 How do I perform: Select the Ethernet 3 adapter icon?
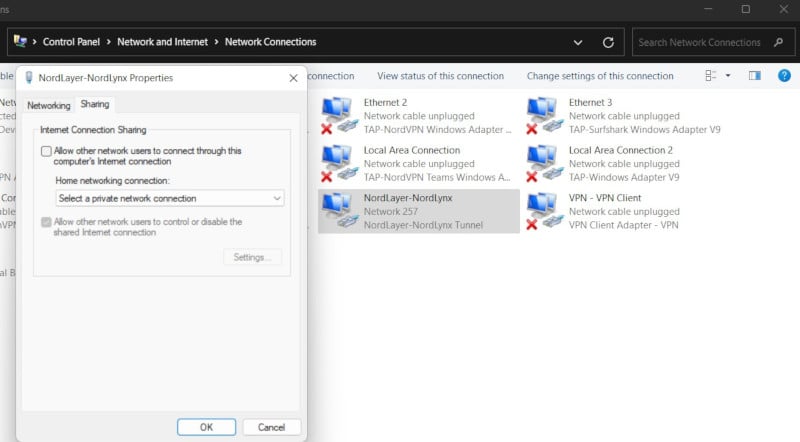[x=544, y=116]
